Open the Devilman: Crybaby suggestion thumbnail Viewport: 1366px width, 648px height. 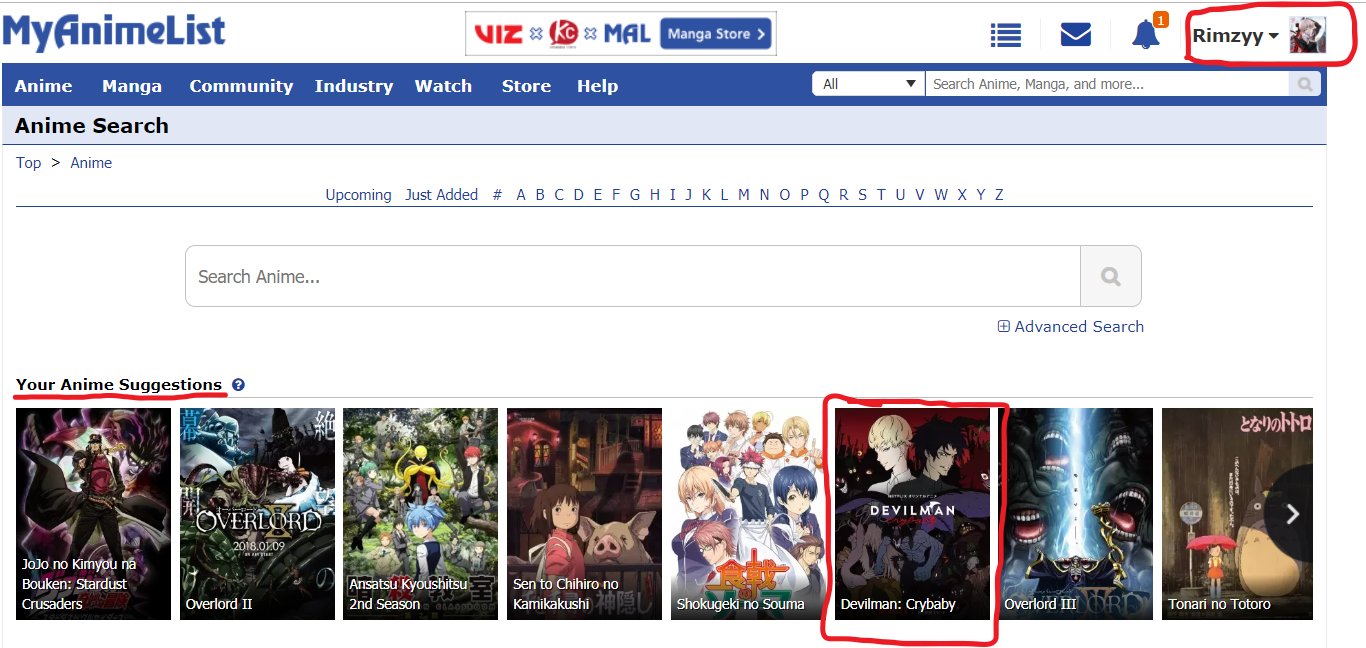click(x=912, y=513)
